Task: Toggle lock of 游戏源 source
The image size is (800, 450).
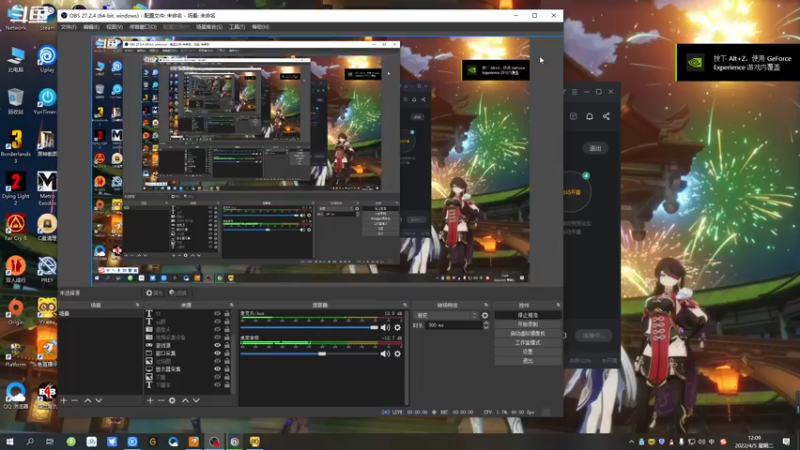Action: click(227, 345)
